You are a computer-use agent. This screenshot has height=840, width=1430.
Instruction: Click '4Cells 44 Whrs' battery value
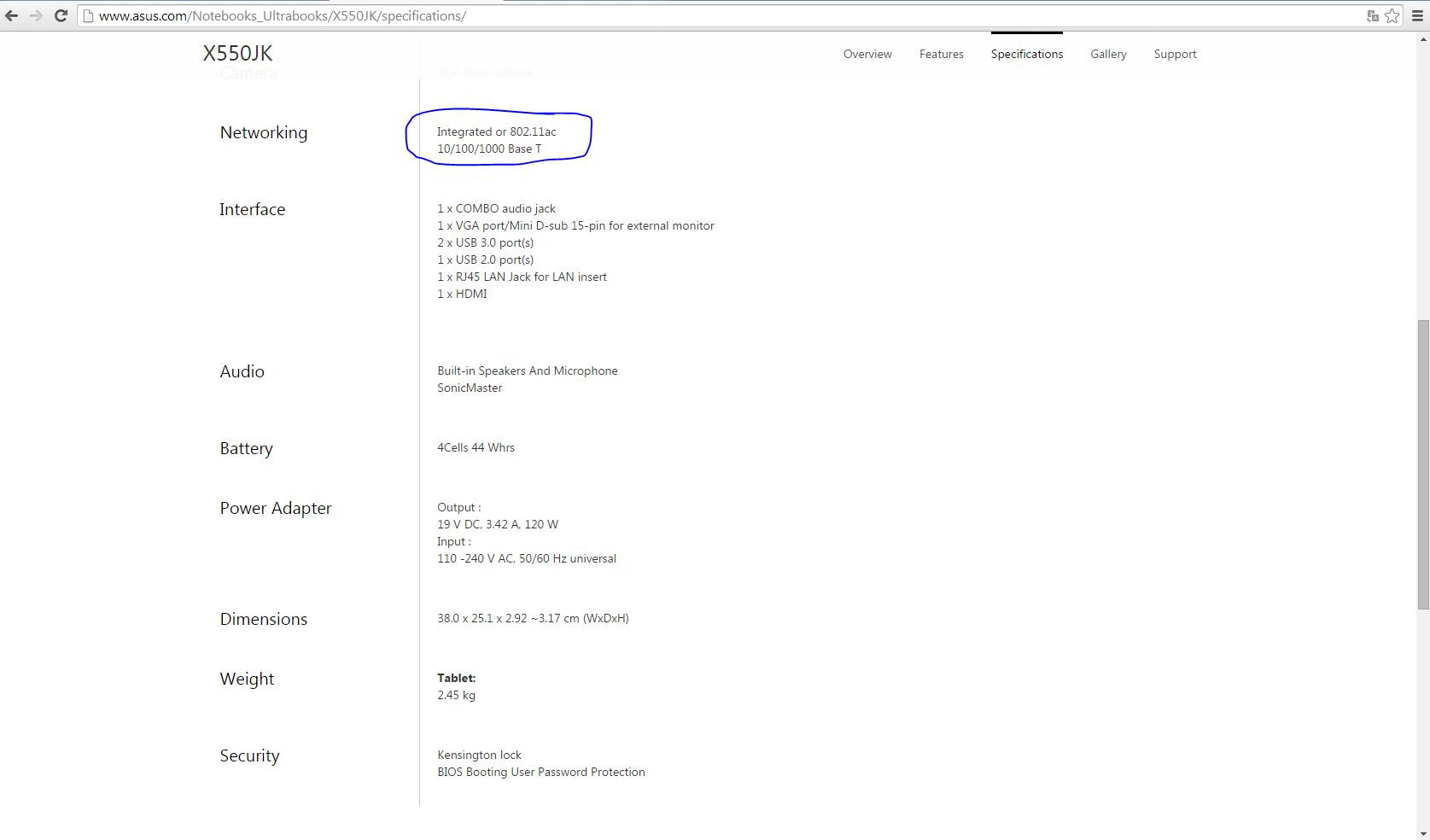(x=476, y=447)
